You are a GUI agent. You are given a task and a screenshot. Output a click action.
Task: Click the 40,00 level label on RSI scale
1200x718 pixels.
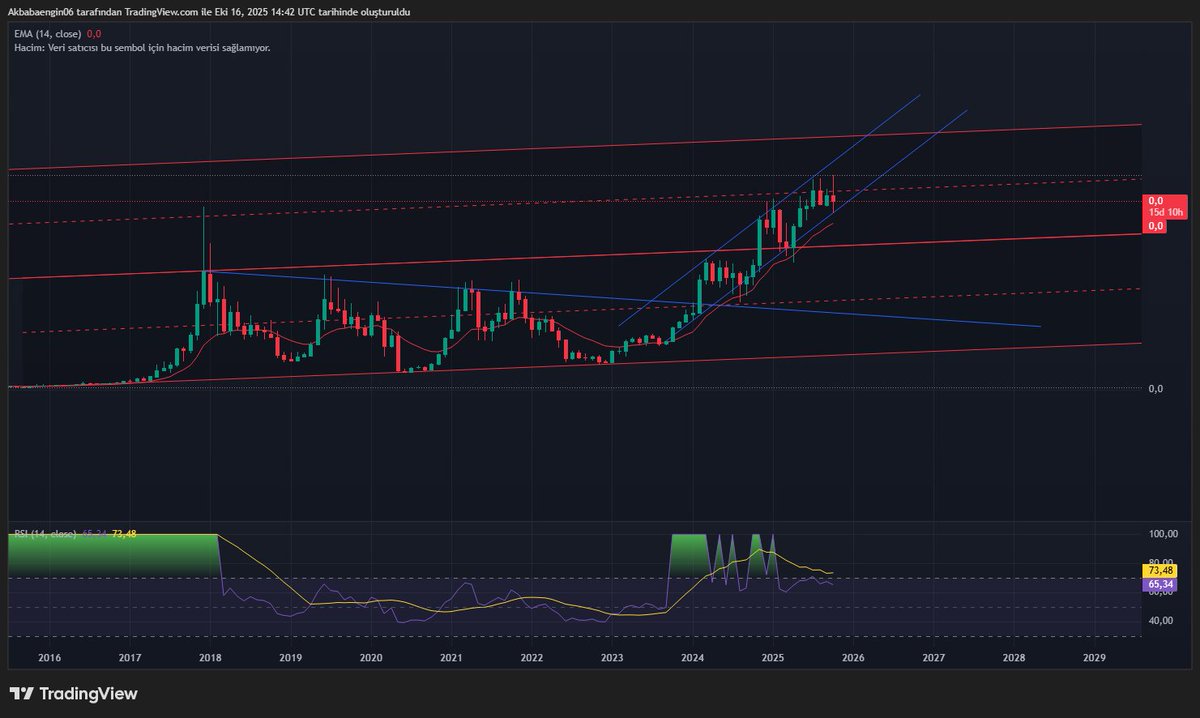1160,619
